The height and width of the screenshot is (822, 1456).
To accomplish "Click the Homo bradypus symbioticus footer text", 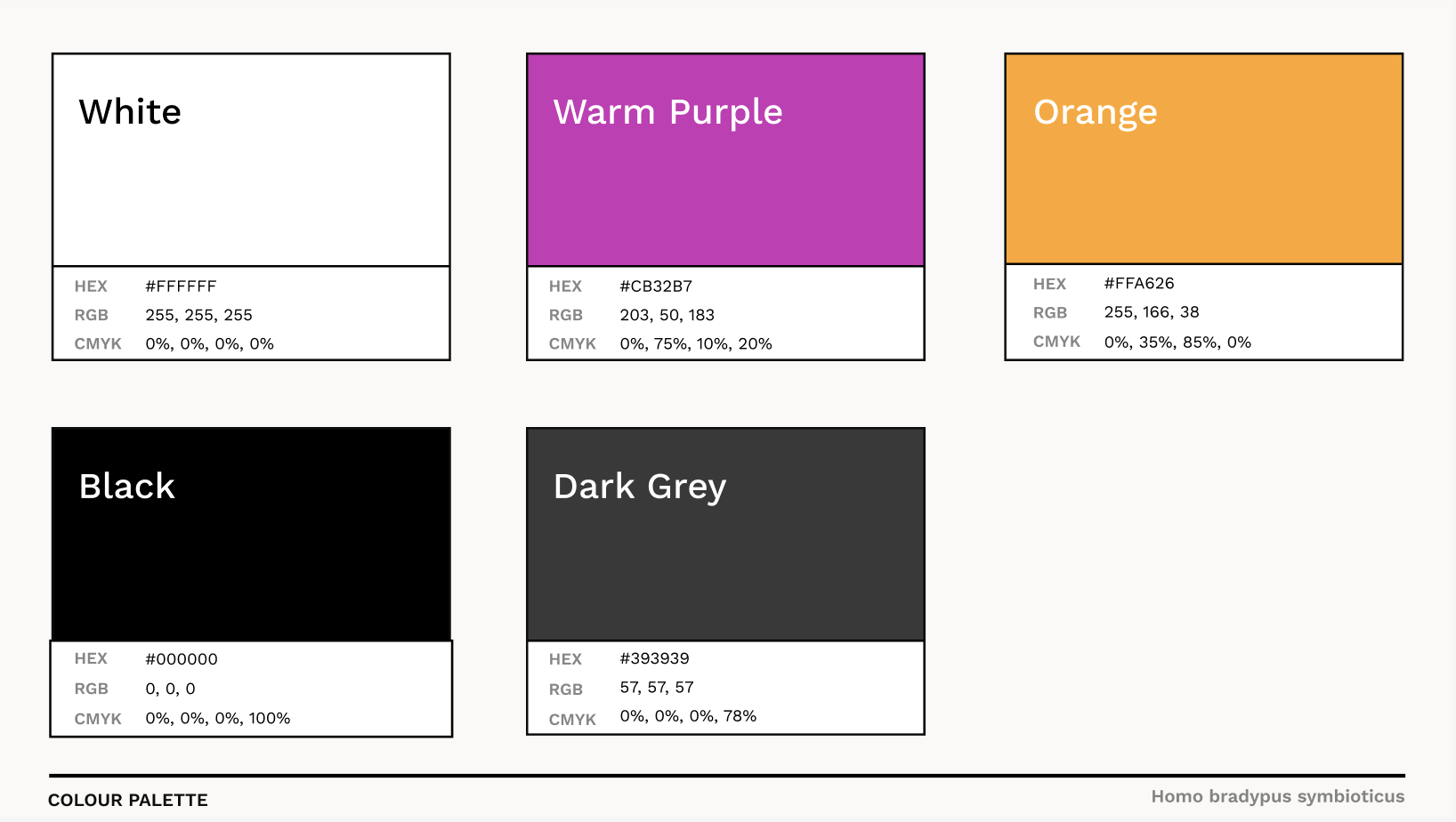I will pos(1278,796).
